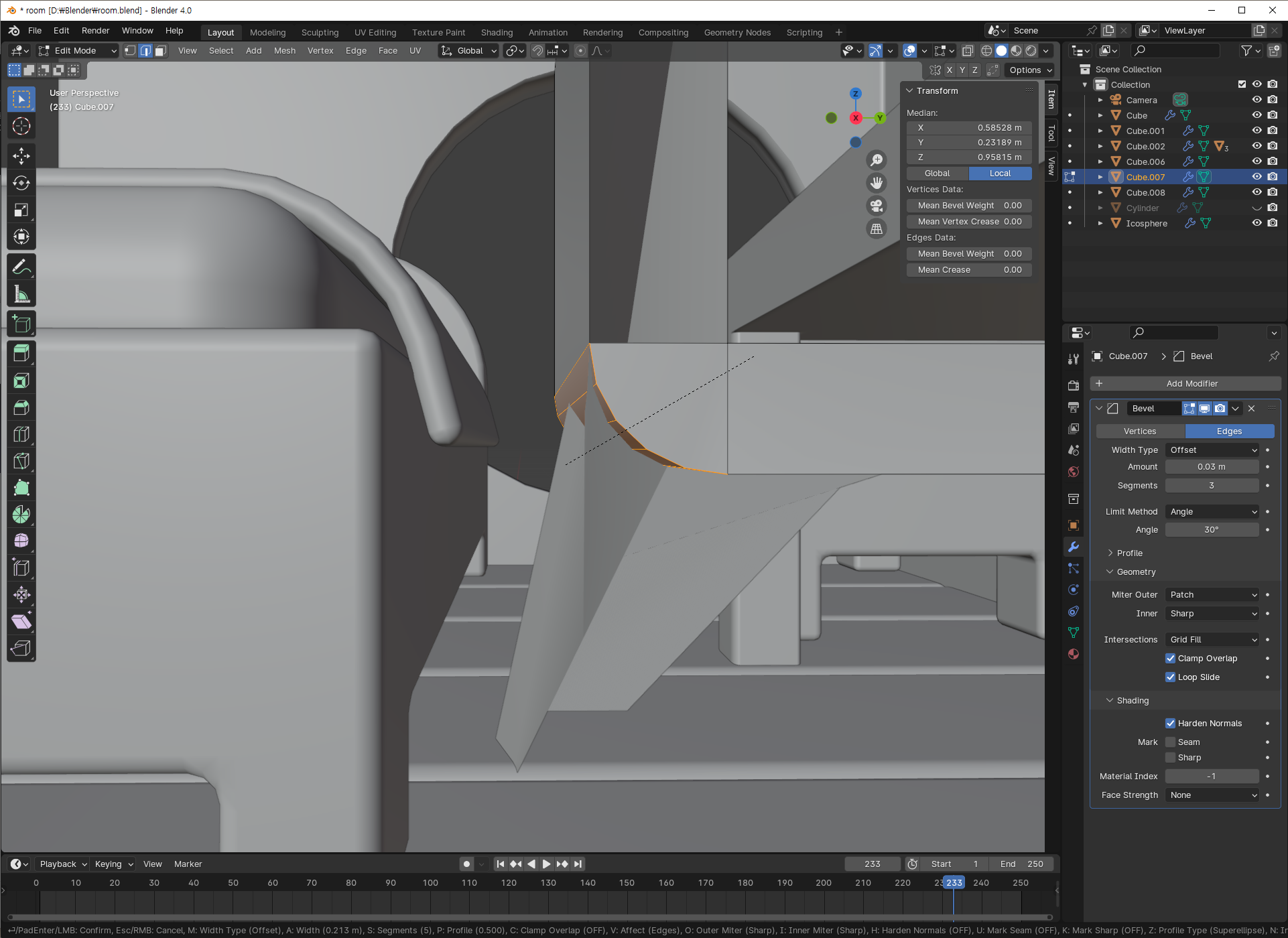Select the Spin tool
1288x938 pixels.
[x=21, y=515]
